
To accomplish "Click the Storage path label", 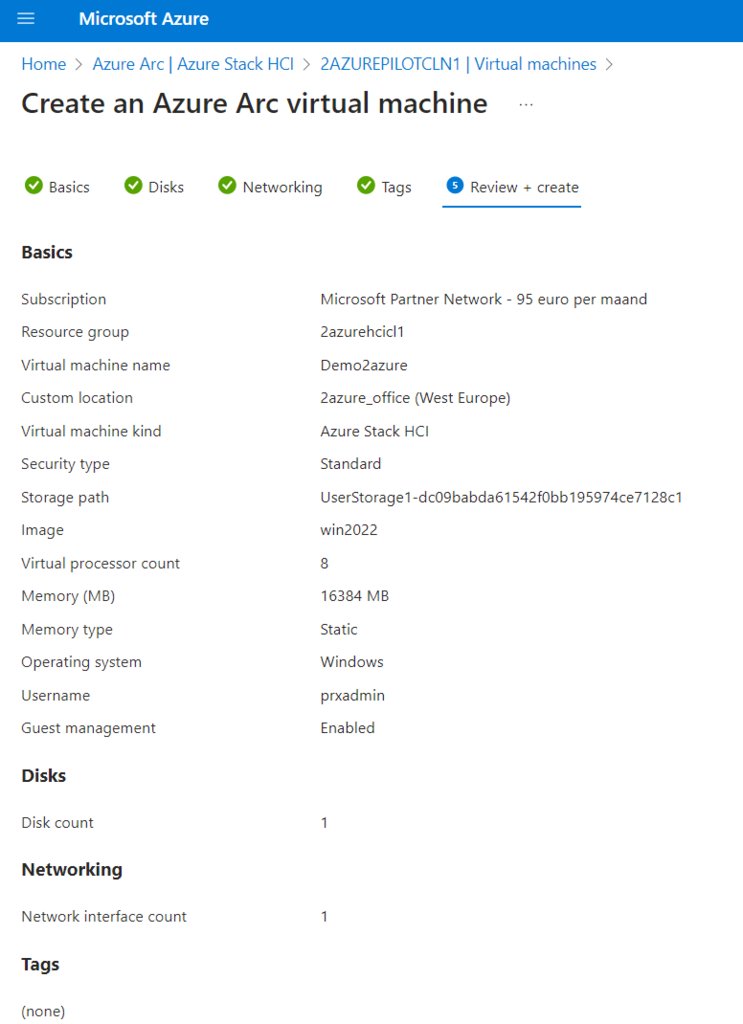I will coord(65,498).
